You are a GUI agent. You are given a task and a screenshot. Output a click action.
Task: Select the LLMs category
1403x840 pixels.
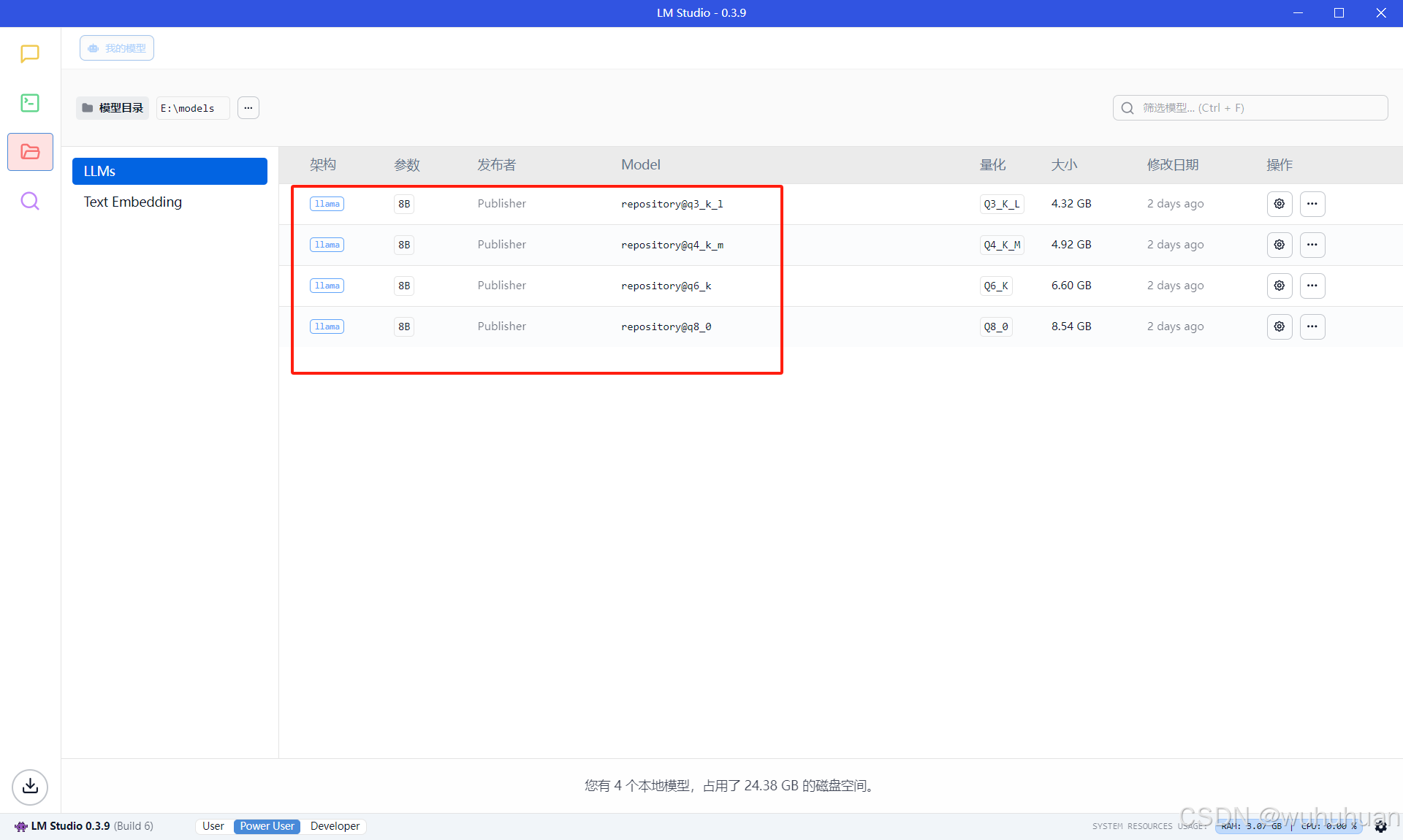point(170,171)
